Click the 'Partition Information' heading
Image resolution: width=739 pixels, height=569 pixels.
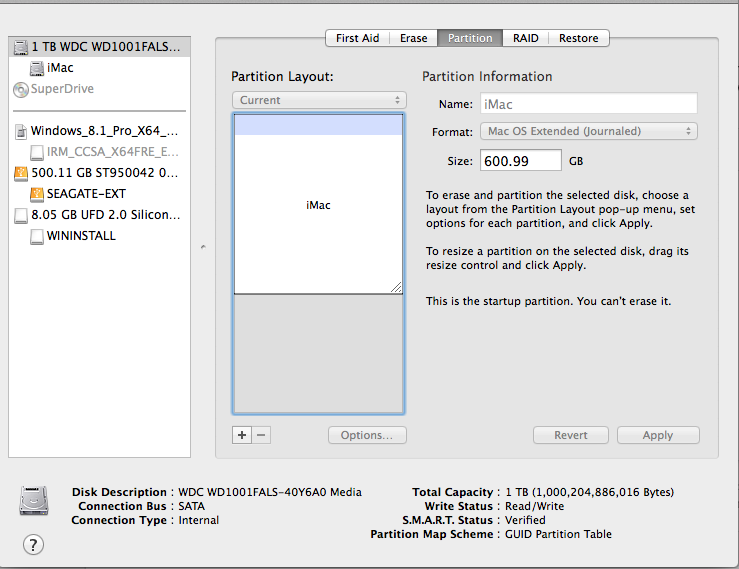coord(487,76)
